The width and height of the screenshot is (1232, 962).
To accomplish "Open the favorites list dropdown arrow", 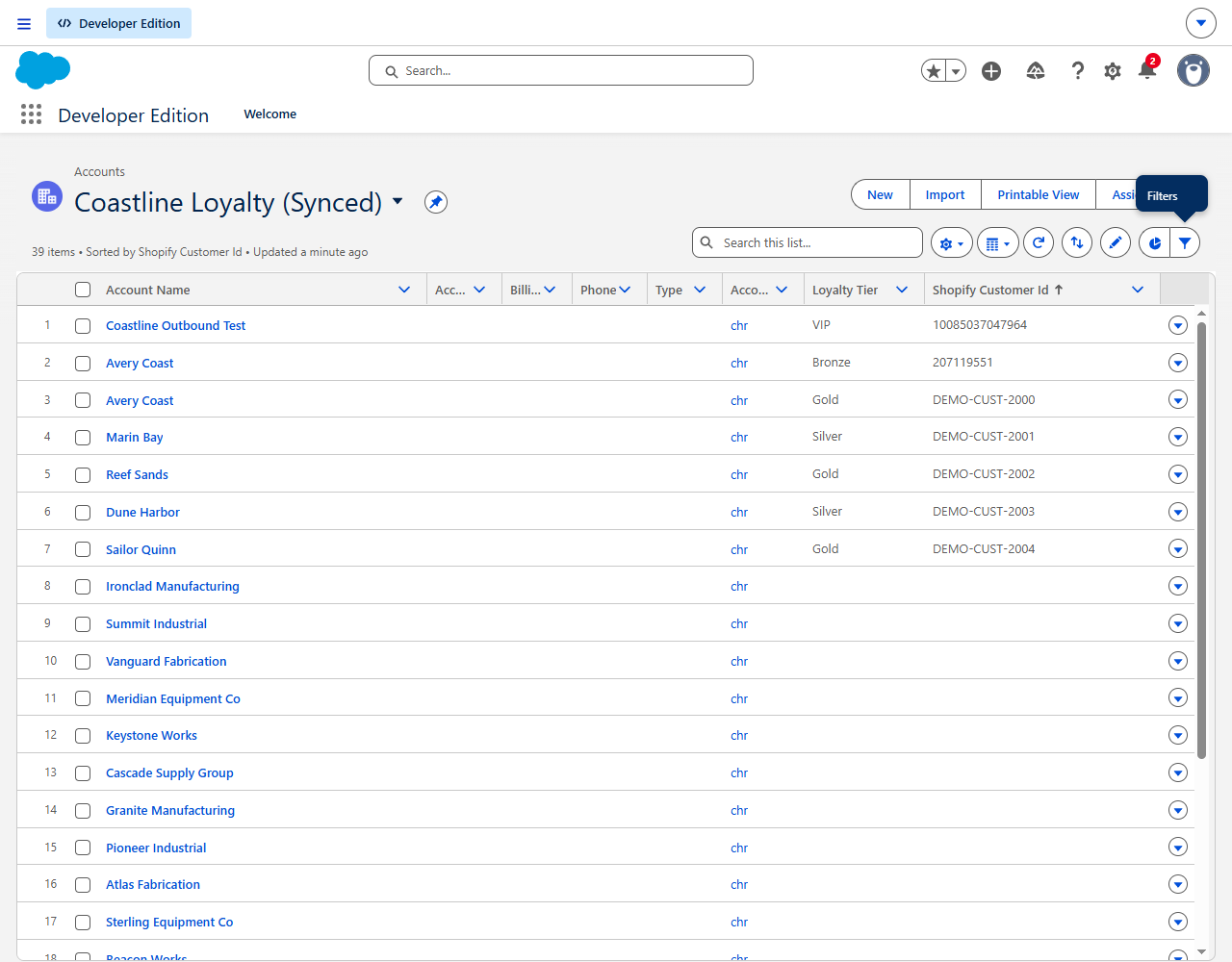I will coord(956,70).
